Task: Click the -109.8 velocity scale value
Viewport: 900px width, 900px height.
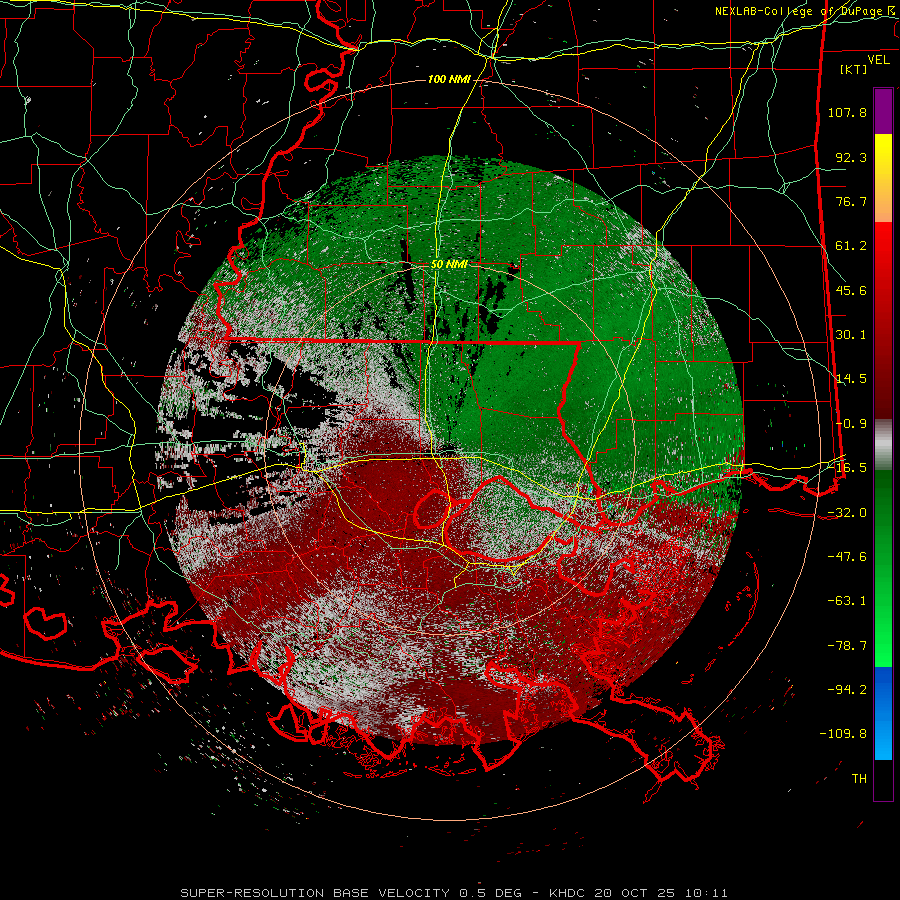Action: (x=843, y=734)
